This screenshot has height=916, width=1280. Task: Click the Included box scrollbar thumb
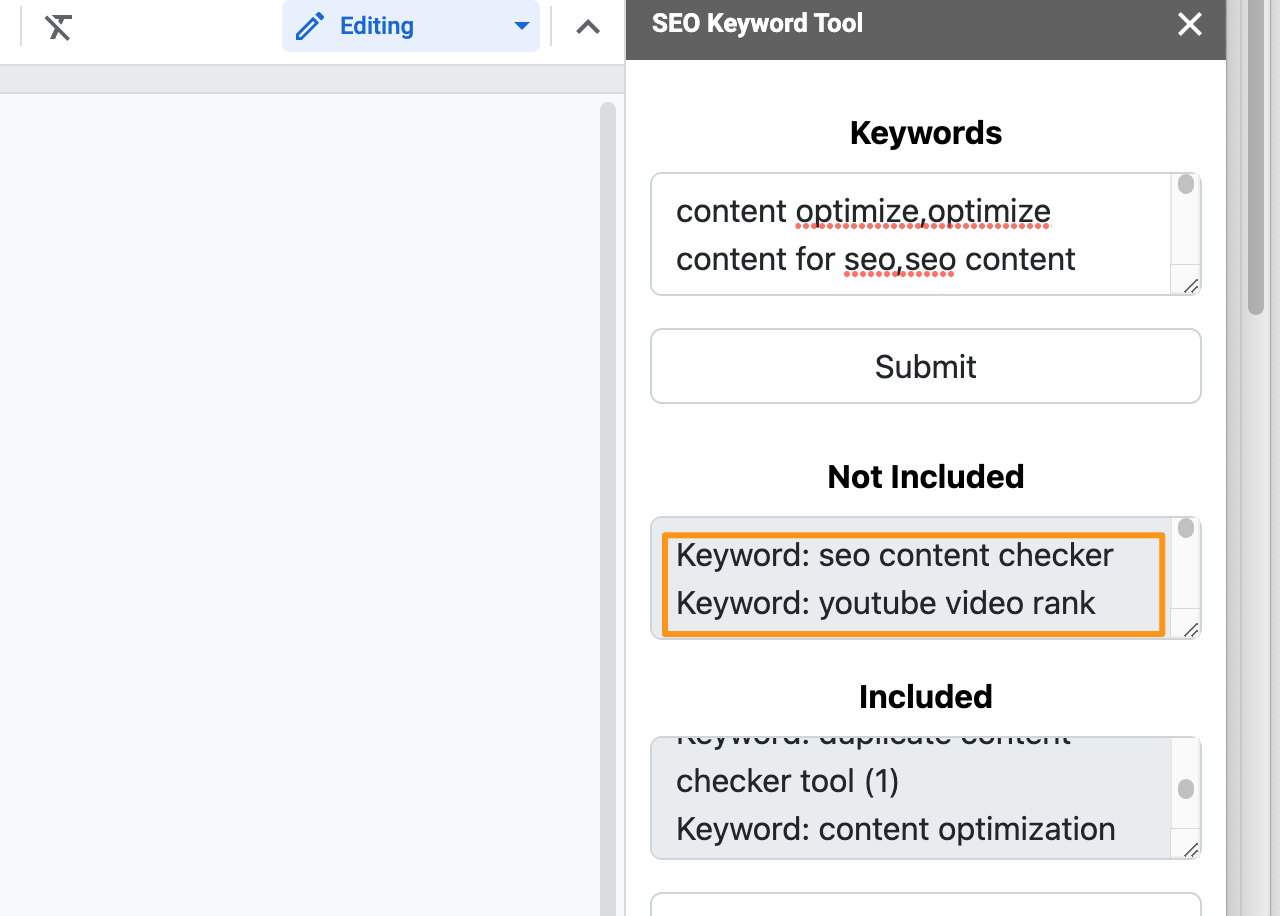(x=1186, y=789)
